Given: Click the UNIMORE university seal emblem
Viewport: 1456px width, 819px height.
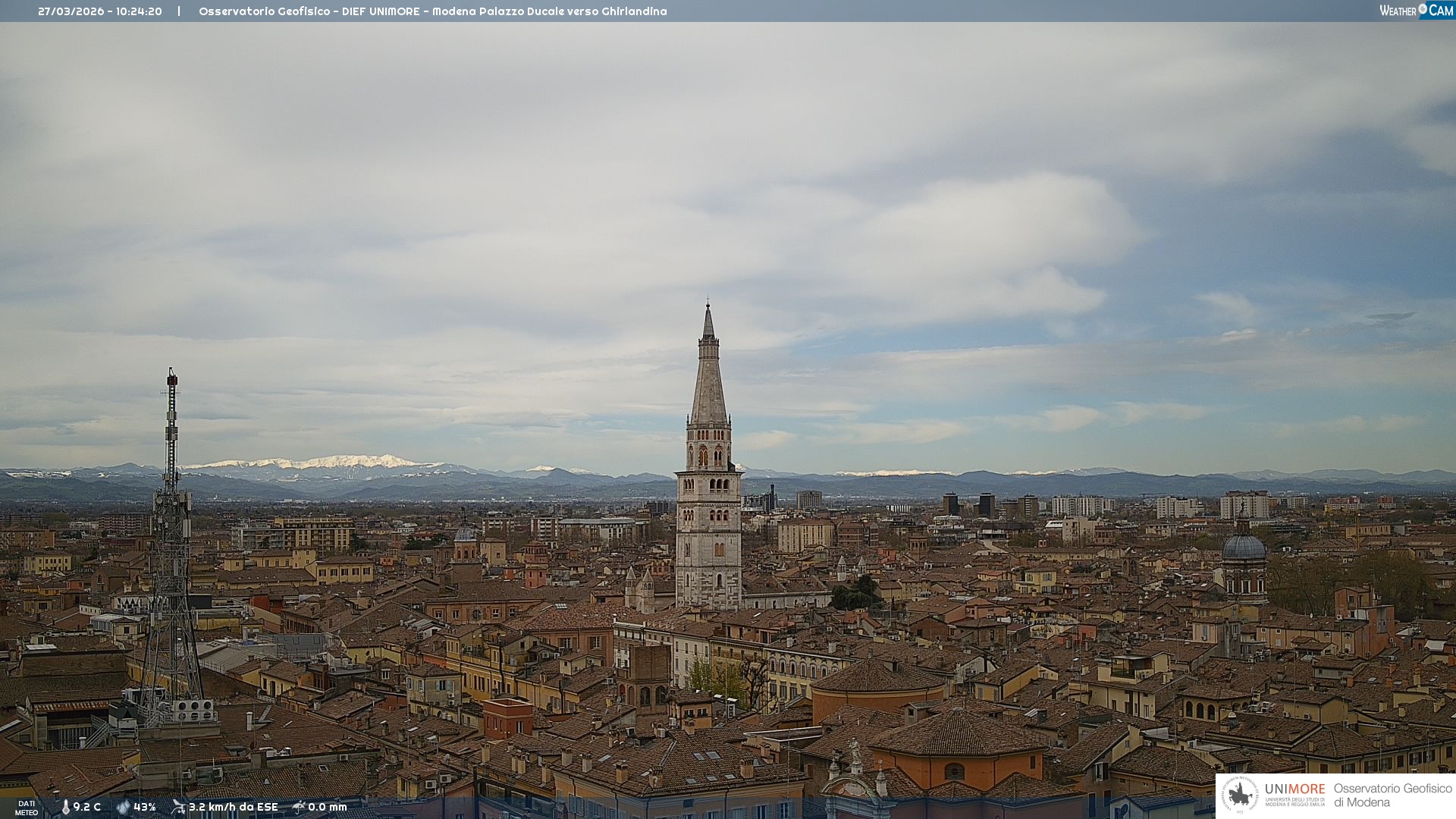Looking at the screenshot, I should pyautogui.click(x=1240, y=795).
